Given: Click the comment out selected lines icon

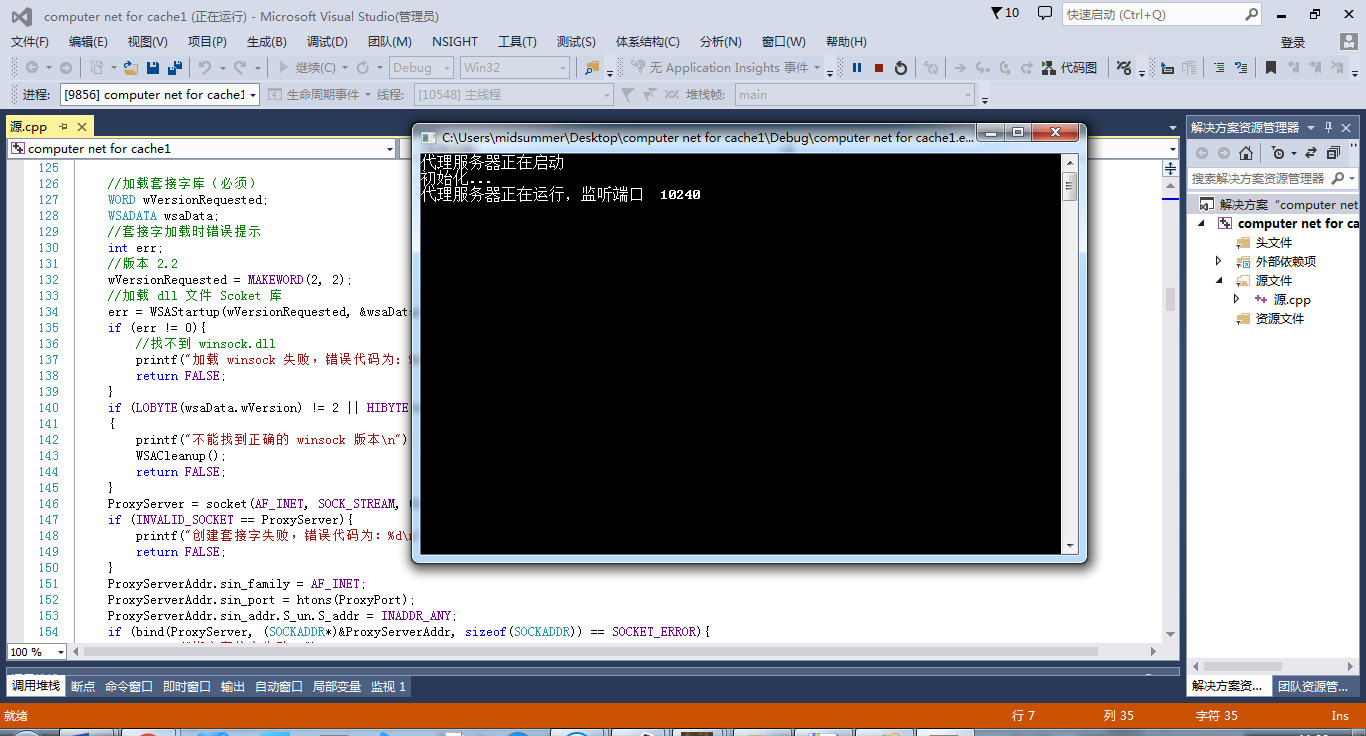Looking at the screenshot, I should tap(1219, 68).
